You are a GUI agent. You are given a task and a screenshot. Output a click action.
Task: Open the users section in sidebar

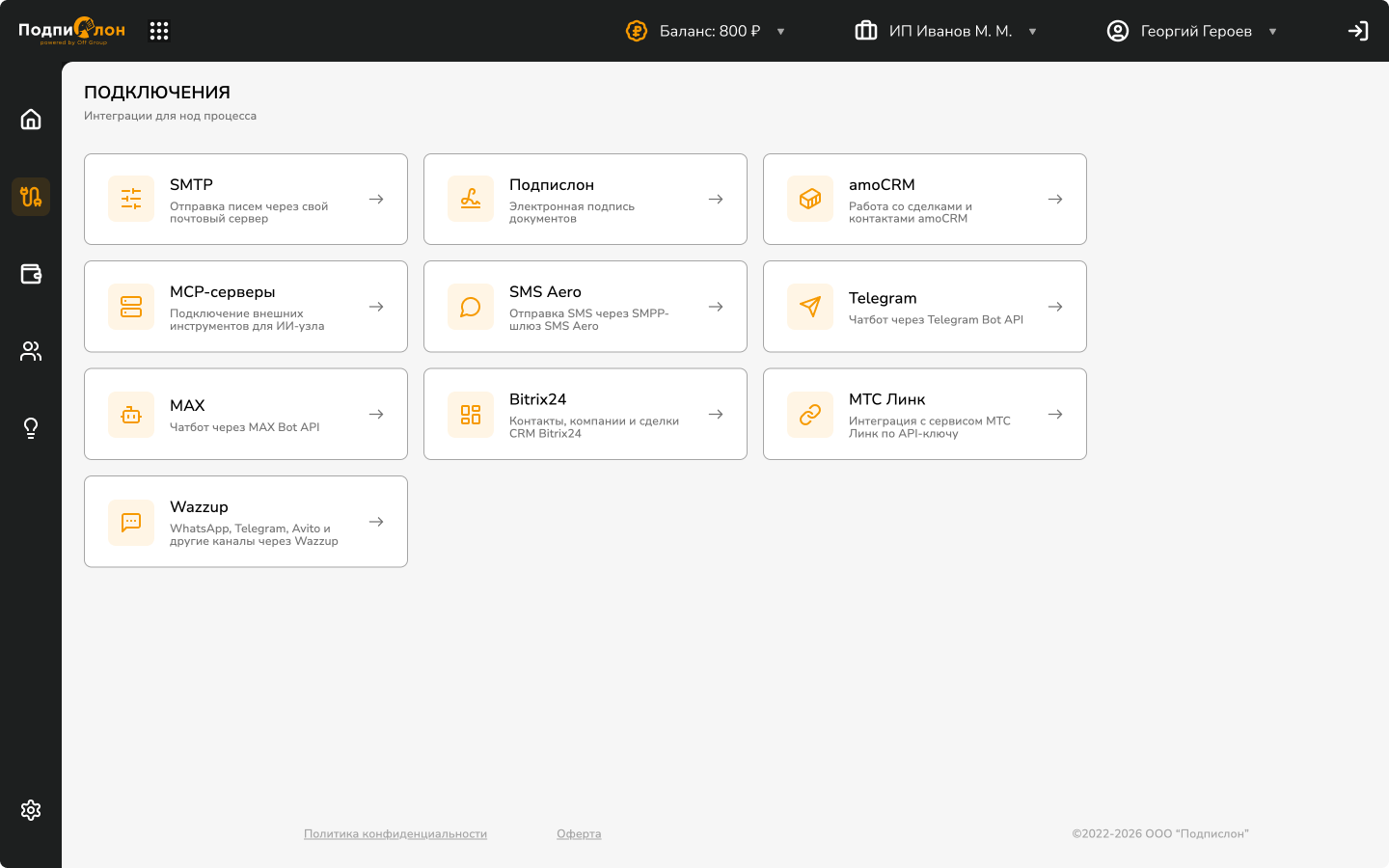pos(31,351)
